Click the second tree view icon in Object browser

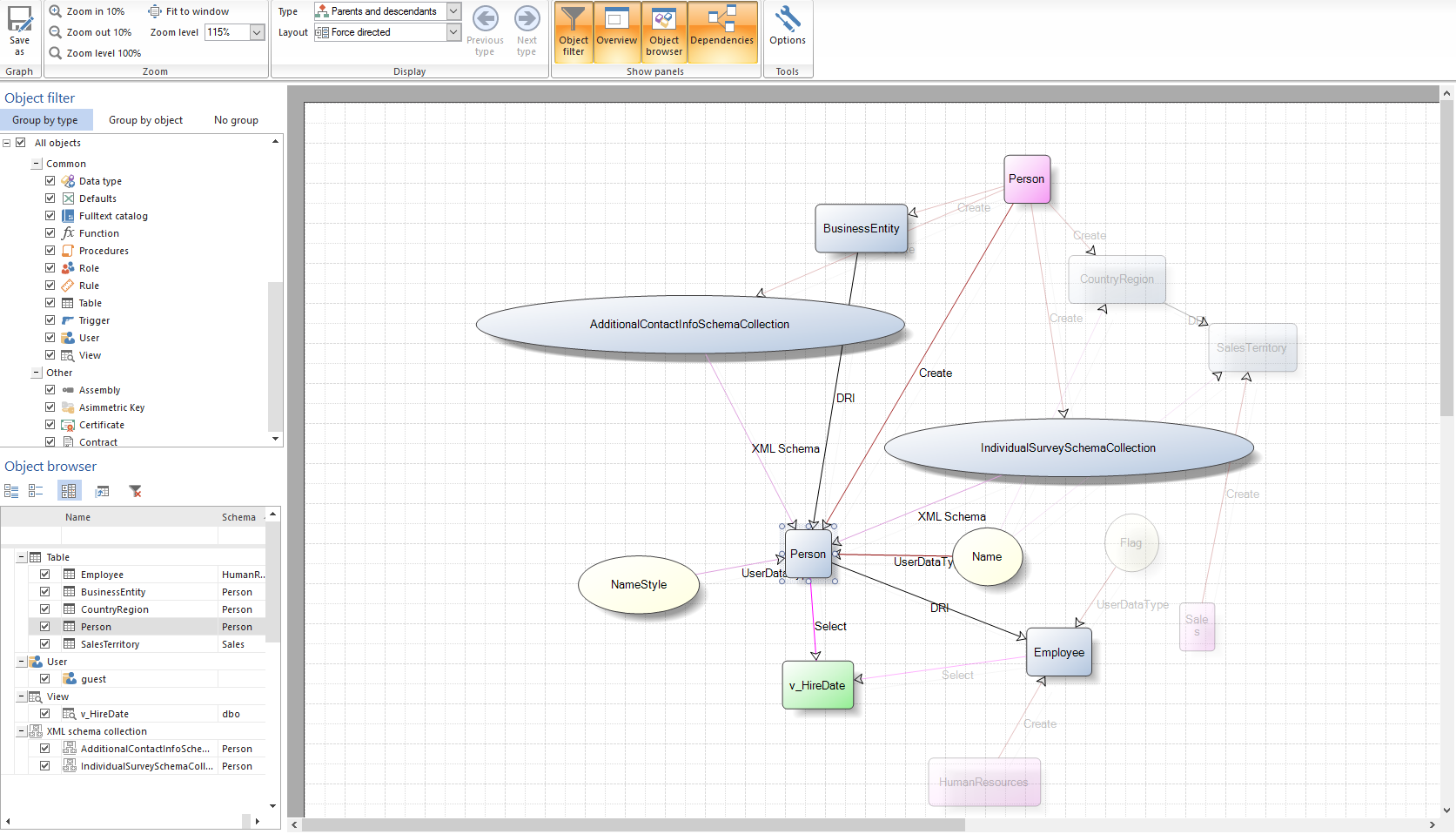click(36, 491)
